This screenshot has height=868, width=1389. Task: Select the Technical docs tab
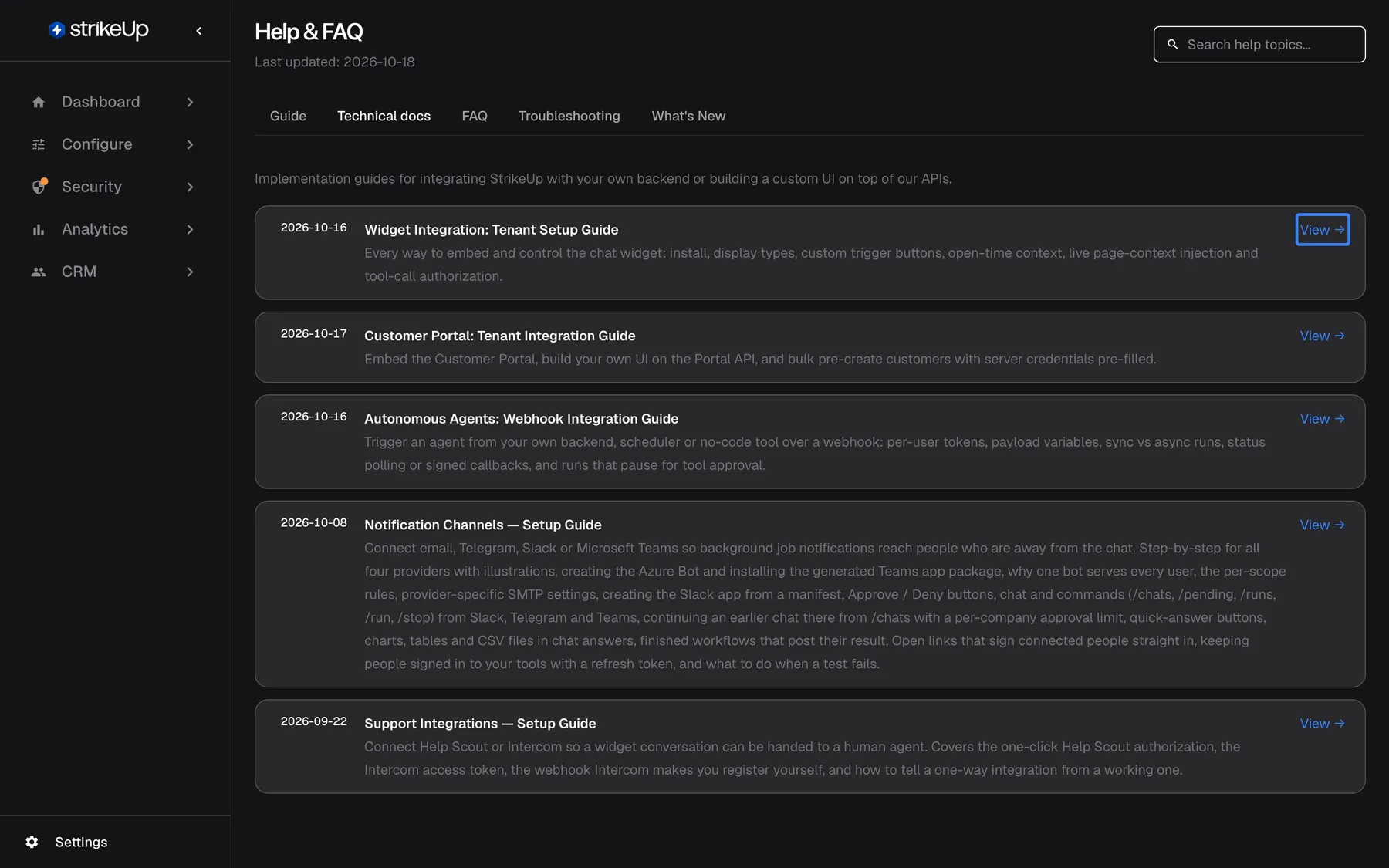(x=384, y=116)
